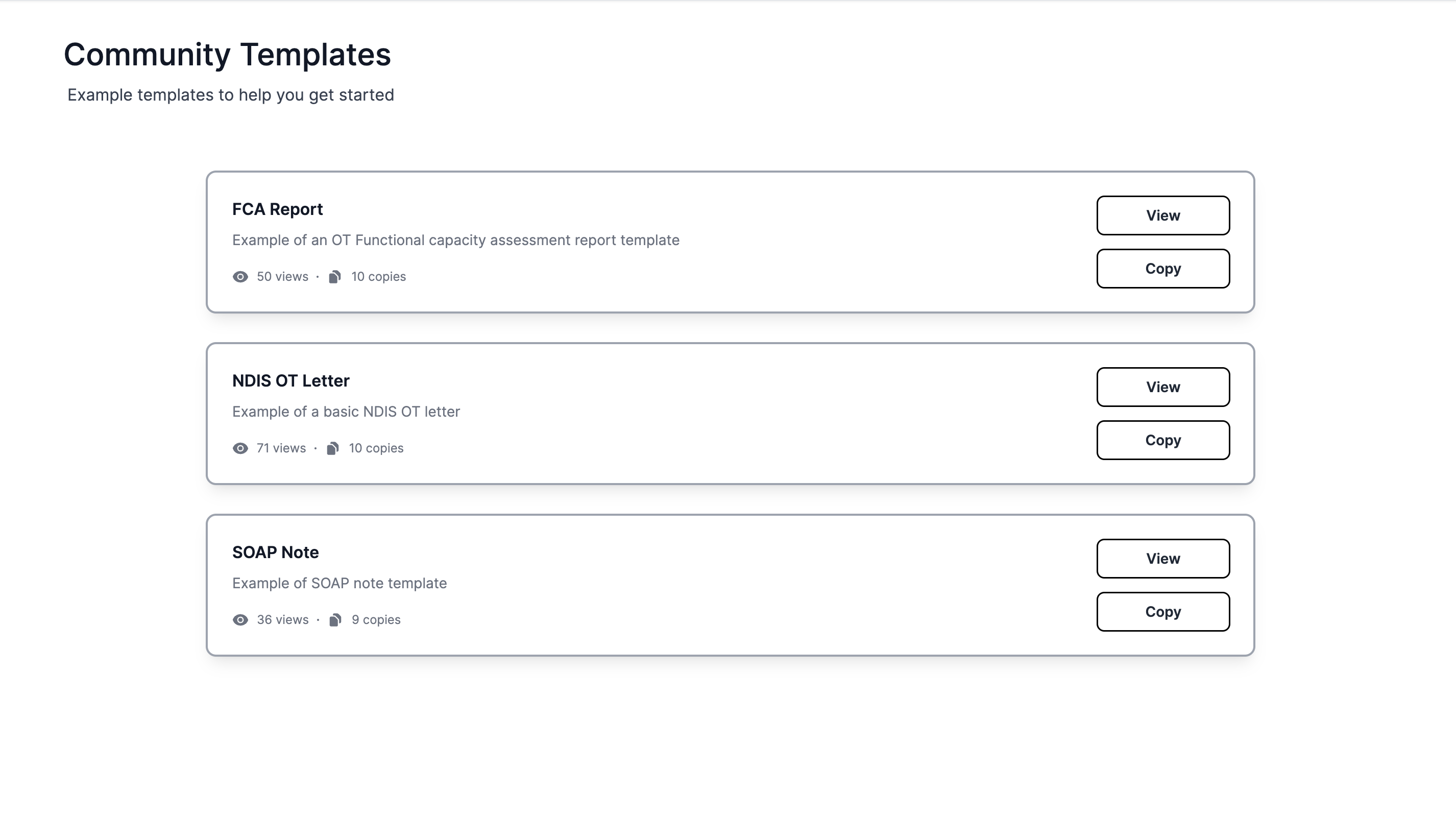This screenshot has height=817, width=1456.
Task: View the NDIS OT Letter template
Action: tap(1162, 387)
